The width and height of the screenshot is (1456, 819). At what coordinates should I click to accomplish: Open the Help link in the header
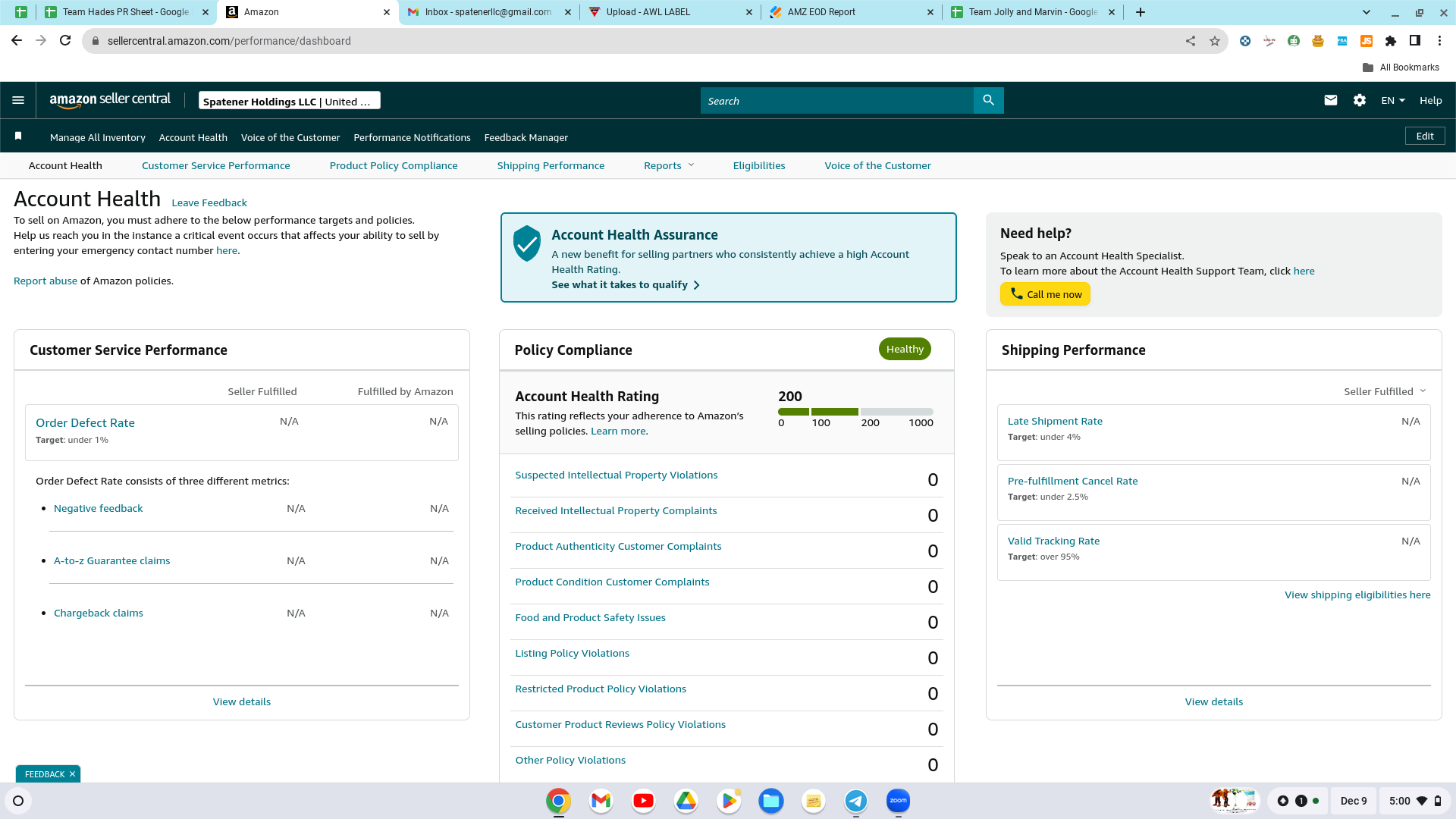tap(1430, 100)
